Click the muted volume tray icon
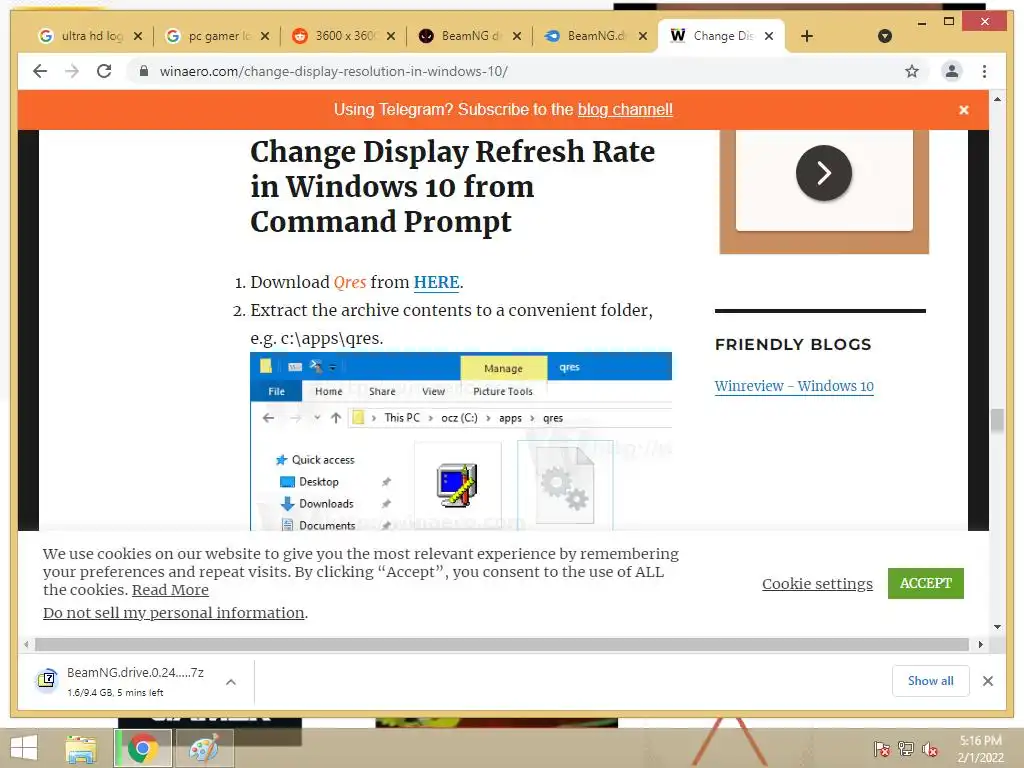This screenshot has width=1024, height=768. click(929, 749)
